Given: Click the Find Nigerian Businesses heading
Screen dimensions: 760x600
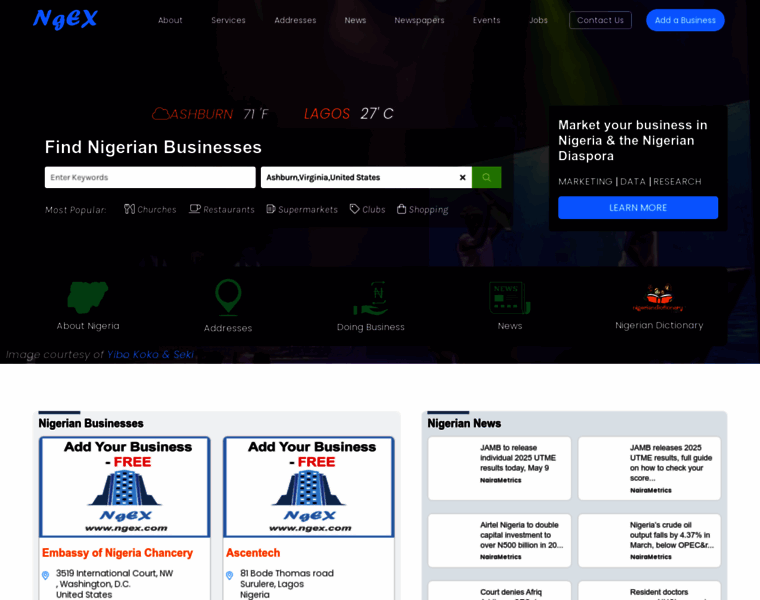Looking at the screenshot, I should [153, 147].
